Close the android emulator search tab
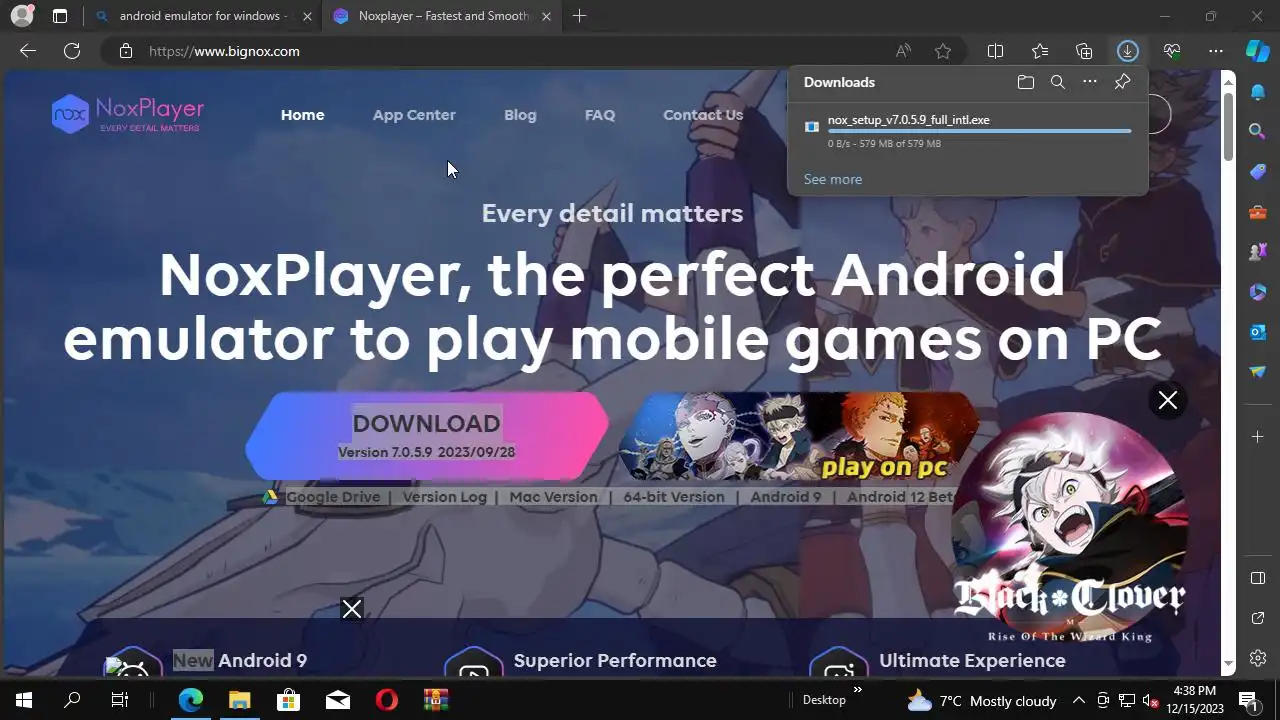1280x720 pixels. 307,16
